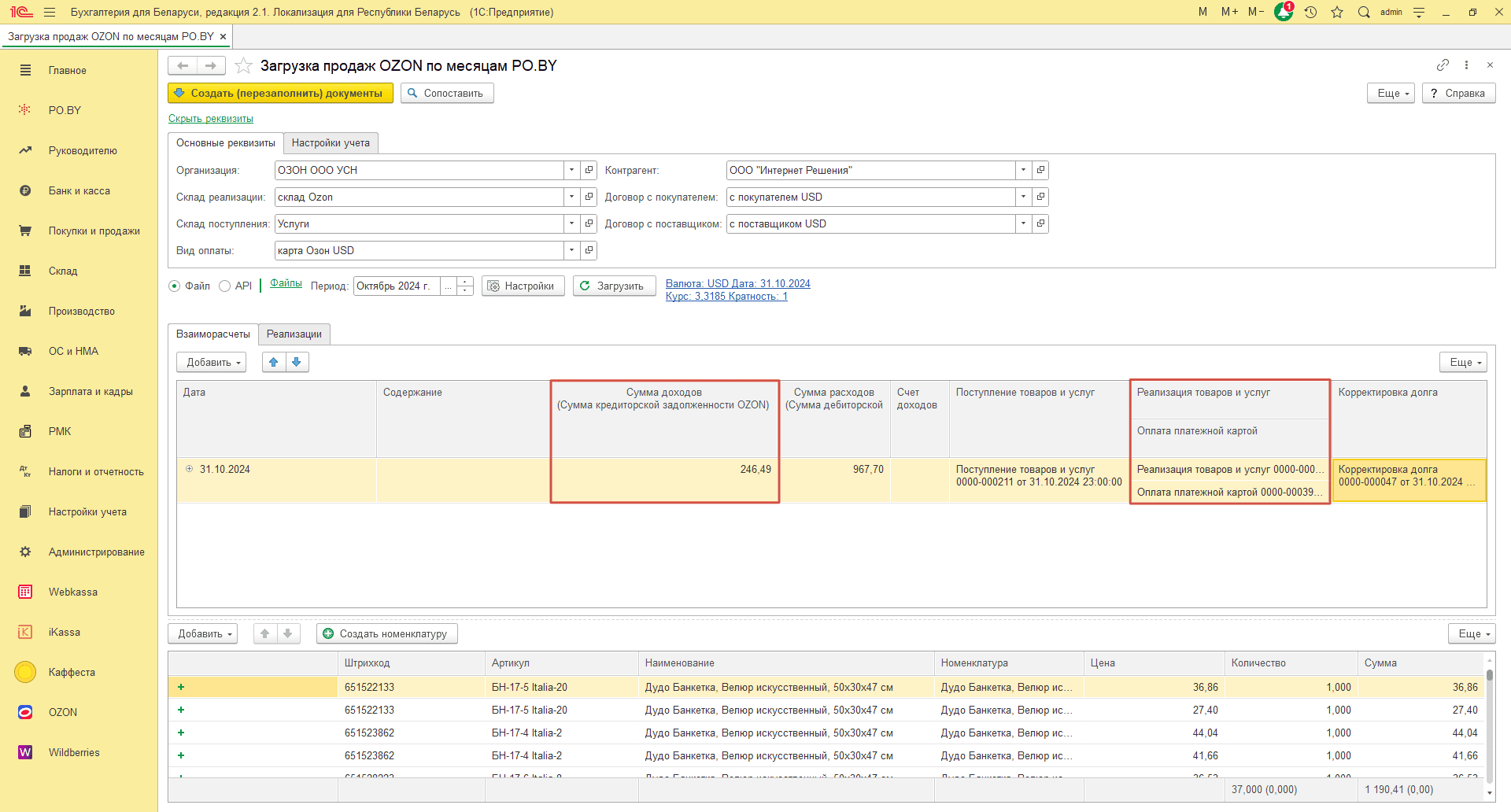Expand the Организация dropdown

click(572, 170)
